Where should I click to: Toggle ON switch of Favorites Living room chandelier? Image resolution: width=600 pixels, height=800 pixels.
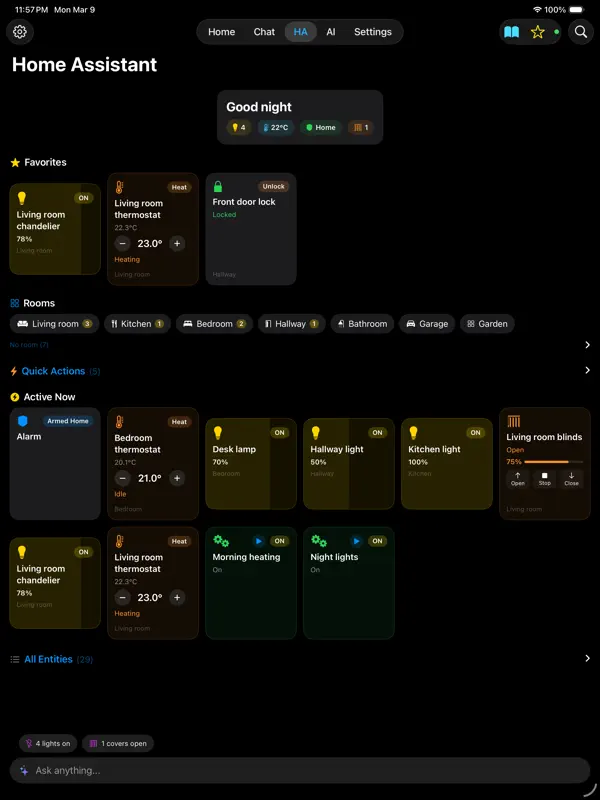pos(84,198)
